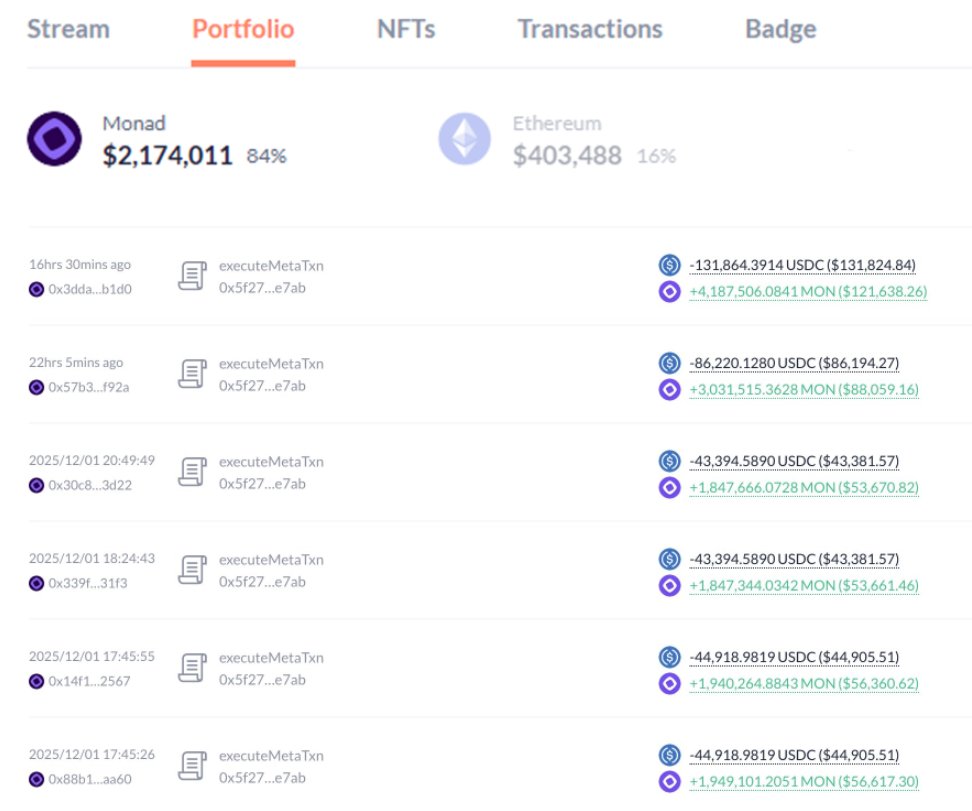The width and height of the screenshot is (972, 811).
Task: Click timestamp 2025/12/01 17:45:26
Action: 92,754
